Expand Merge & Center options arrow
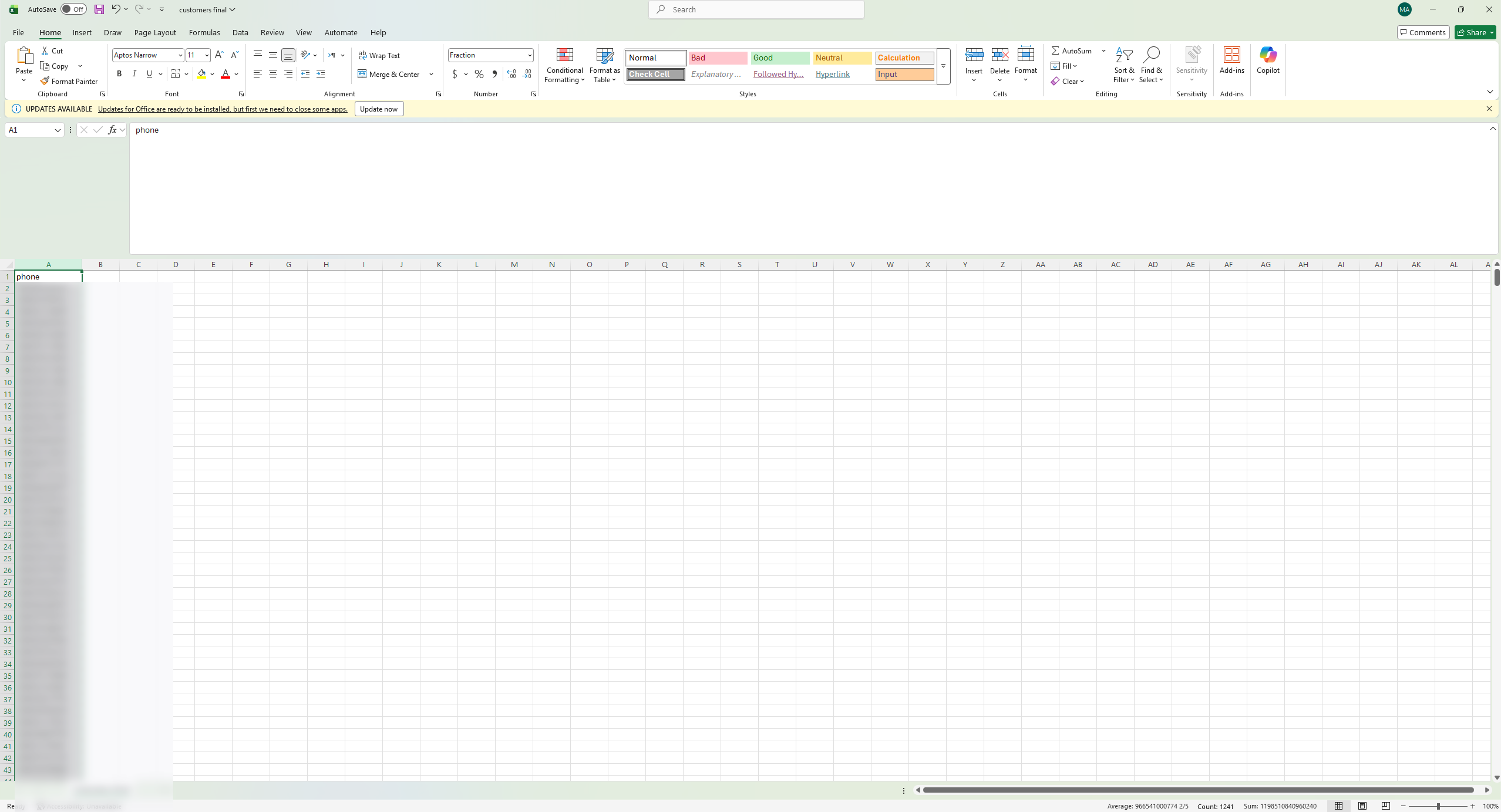The image size is (1501, 812). pyautogui.click(x=431, y=74)
